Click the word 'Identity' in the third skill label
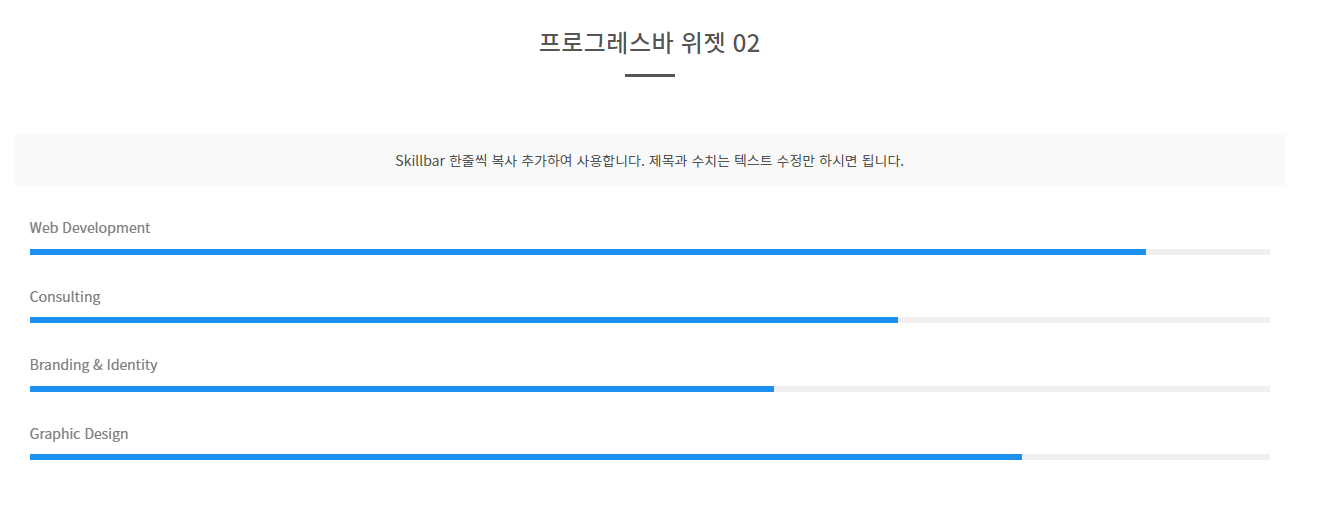Image resolution: width=1319 pixels, height=529 pixels. pos(132,365)
